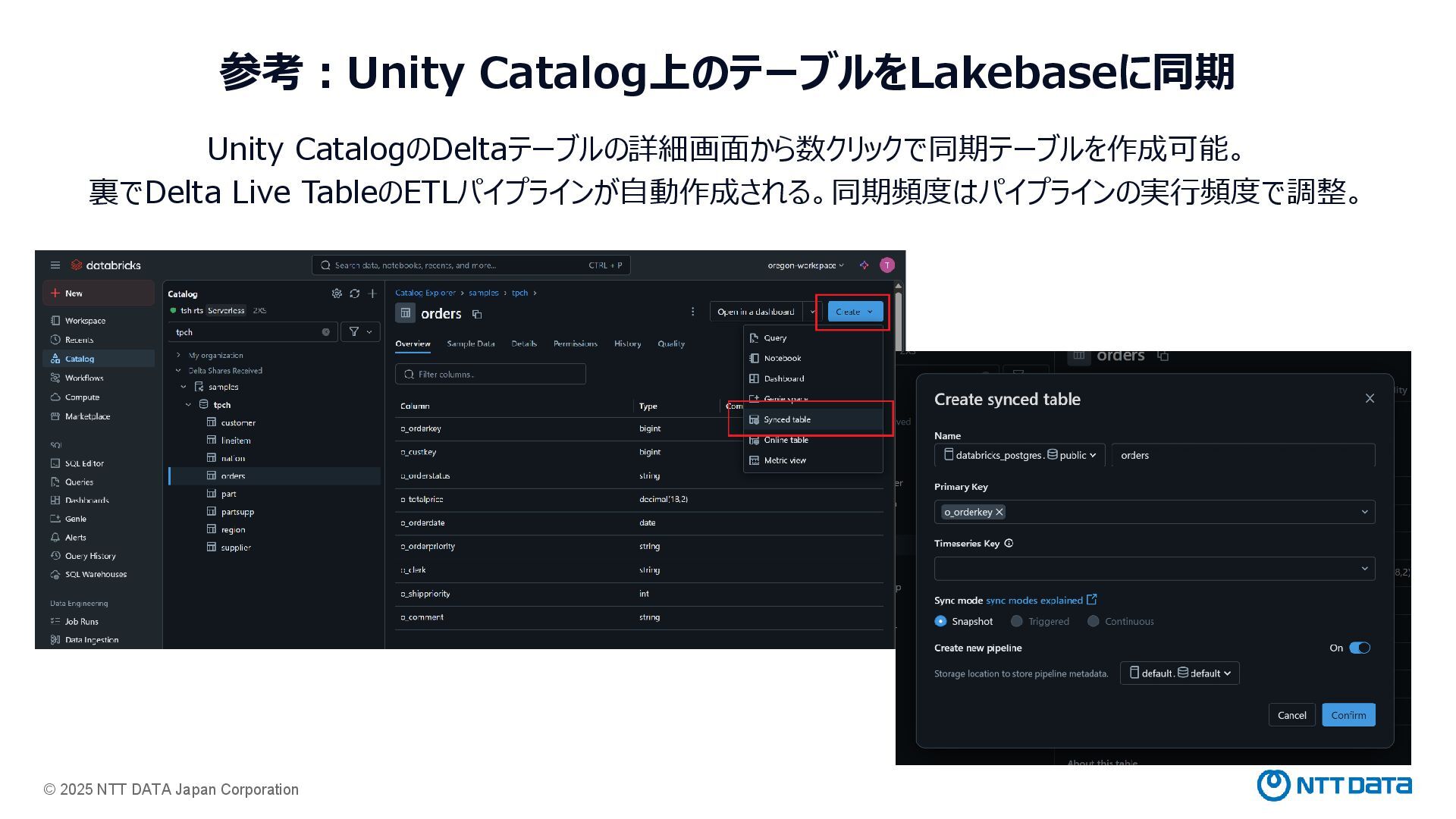The height and width of the screenshot is (819, 1456).
Task: Choose Synced table from Create menu
Action: (813, 419)
